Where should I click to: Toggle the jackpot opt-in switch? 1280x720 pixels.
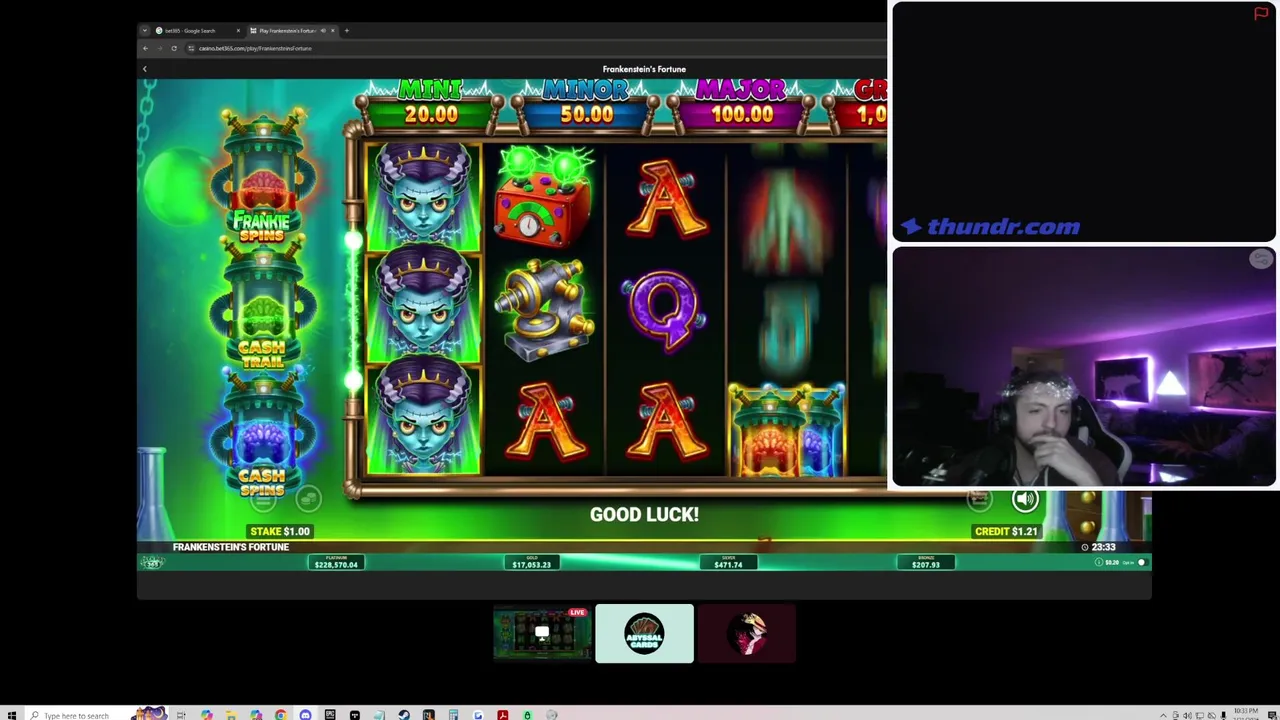(1142, 562)
